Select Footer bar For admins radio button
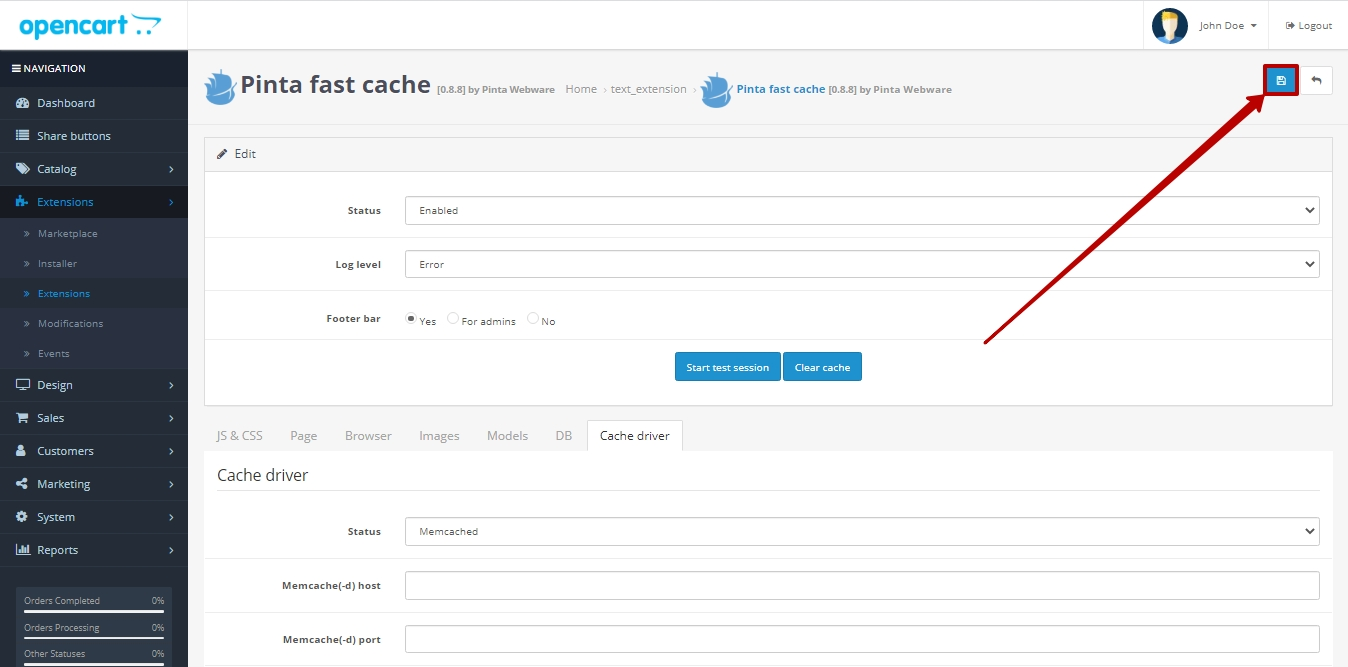Image resolution: width=1348 pixels, height=667 pixels. [x=453, y=319]
